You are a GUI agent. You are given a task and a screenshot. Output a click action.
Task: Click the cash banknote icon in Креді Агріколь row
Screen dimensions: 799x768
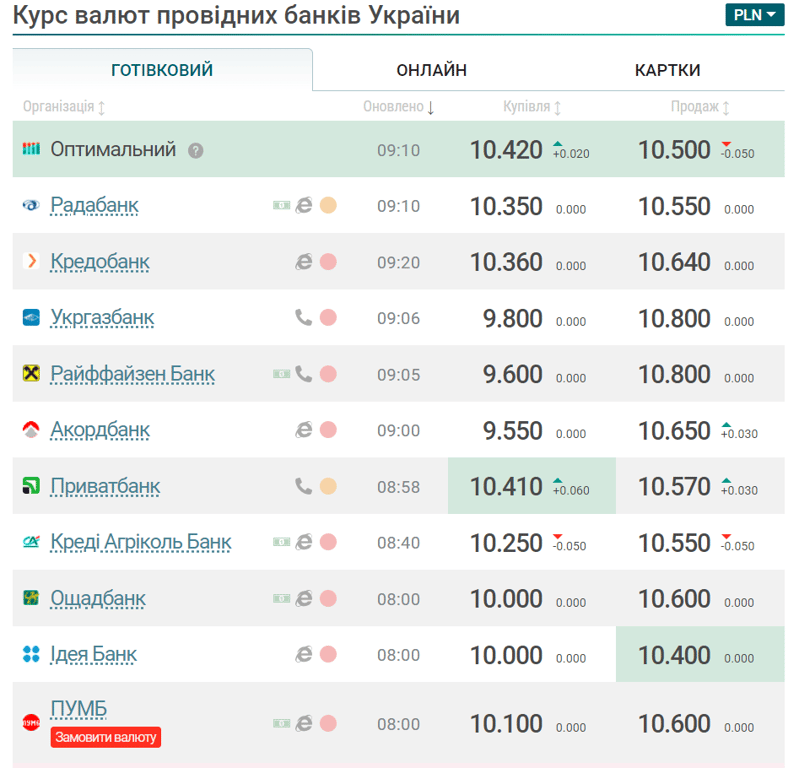tap(281, 542)
